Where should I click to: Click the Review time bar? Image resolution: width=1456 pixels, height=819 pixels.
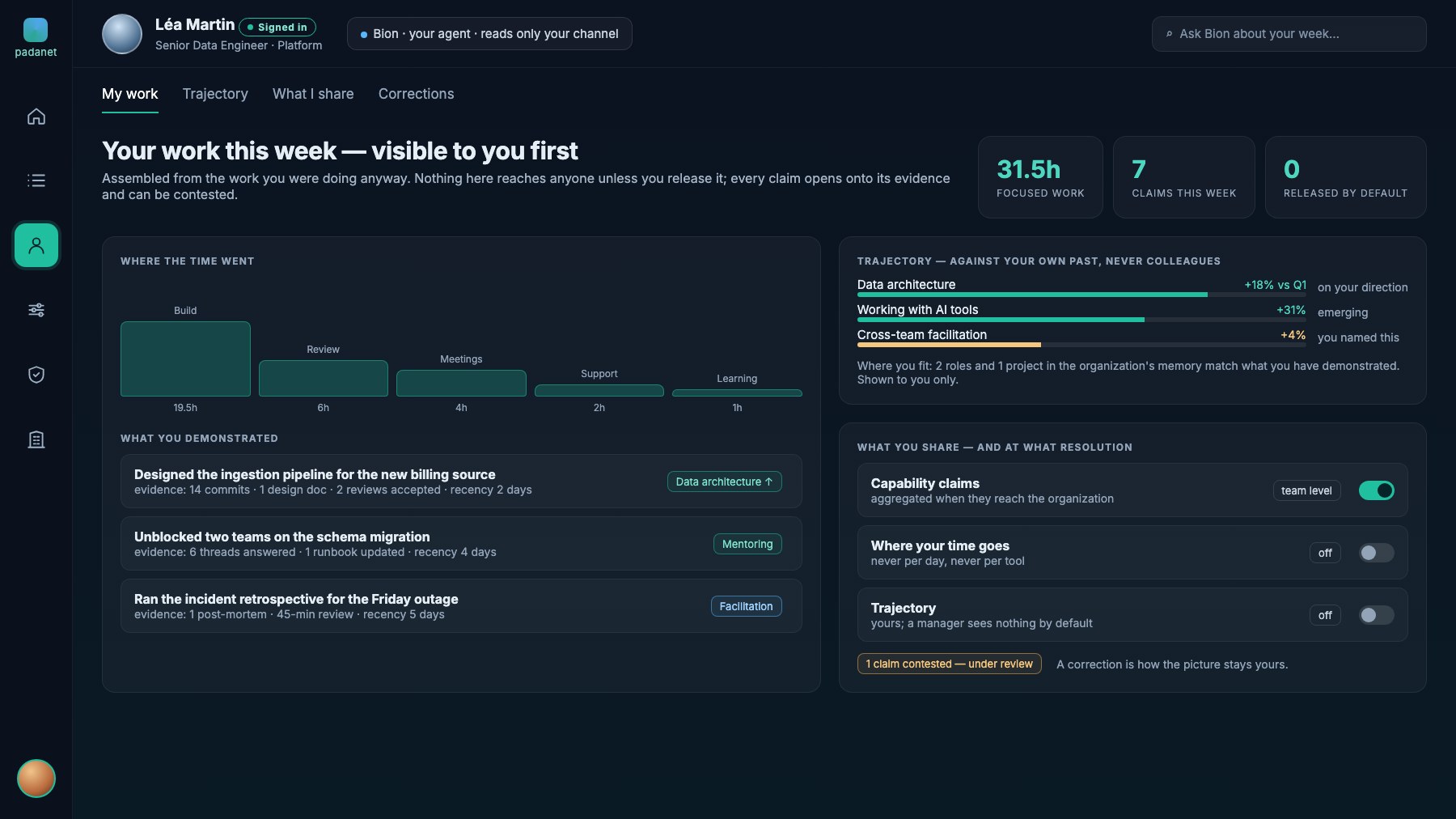click(x=323, y=378)
